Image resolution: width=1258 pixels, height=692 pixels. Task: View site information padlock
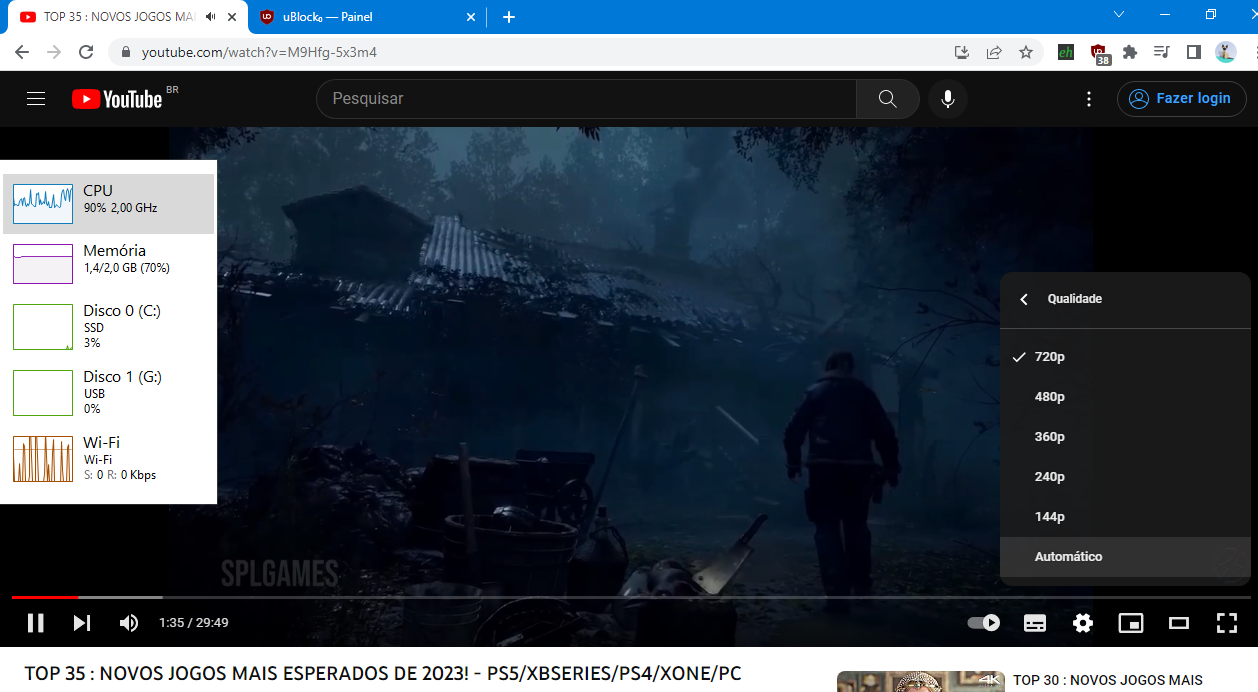click(126, 52)
